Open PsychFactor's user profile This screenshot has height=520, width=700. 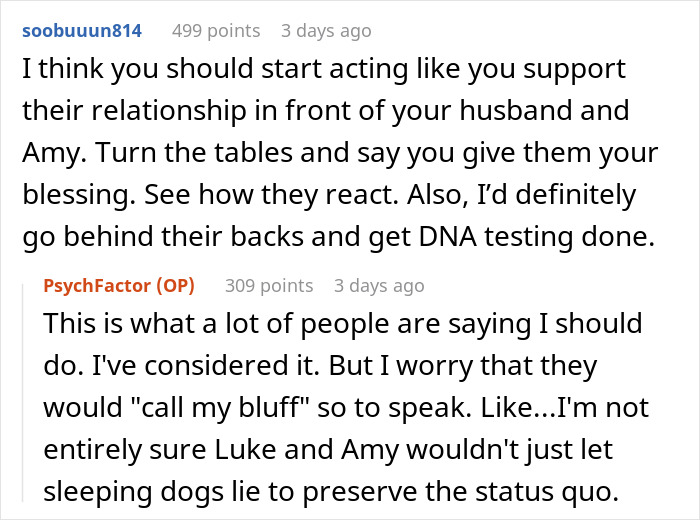coord(99,286)
